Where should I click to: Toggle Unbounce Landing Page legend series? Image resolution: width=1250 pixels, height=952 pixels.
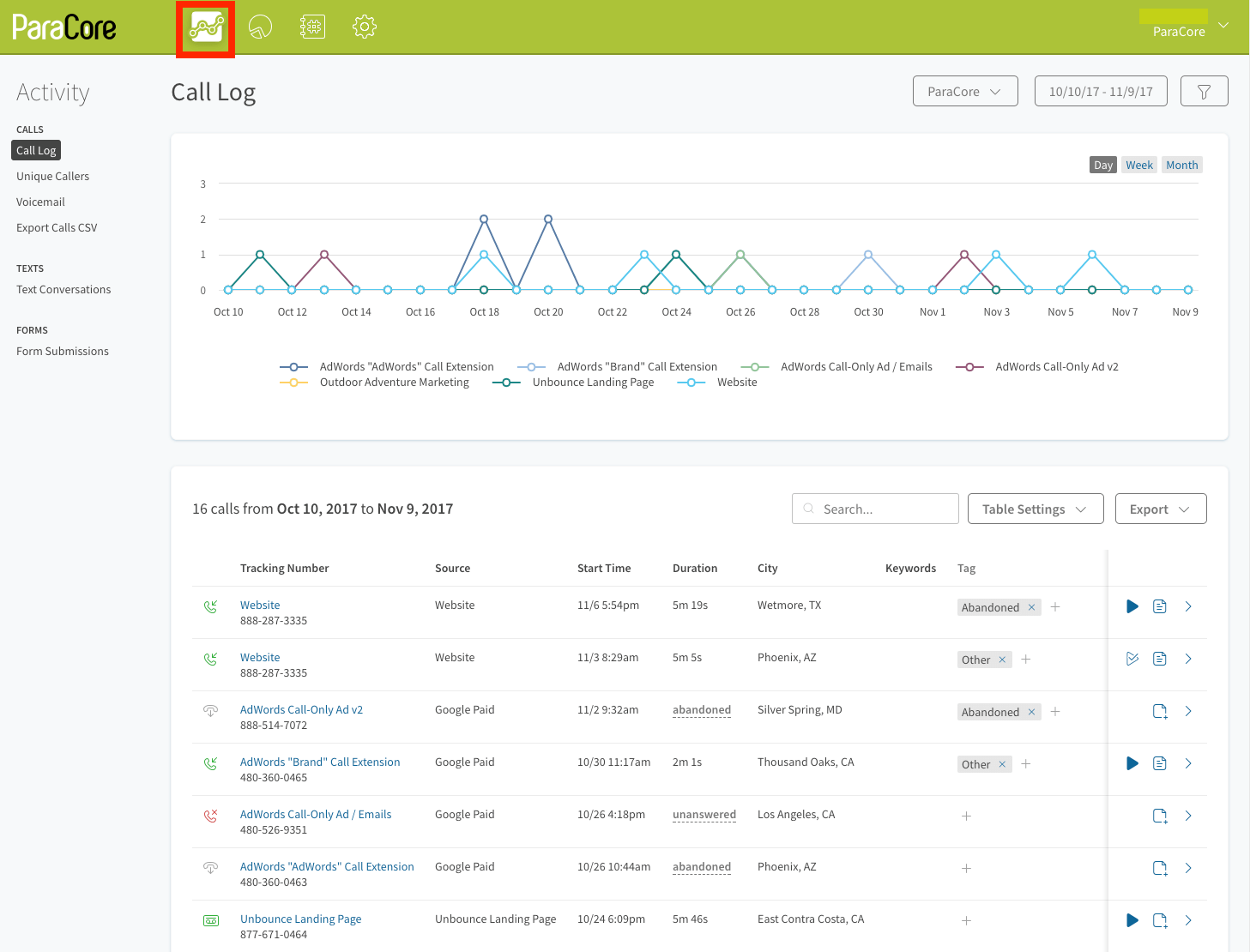pyautogui.click(x=573, y=383)
